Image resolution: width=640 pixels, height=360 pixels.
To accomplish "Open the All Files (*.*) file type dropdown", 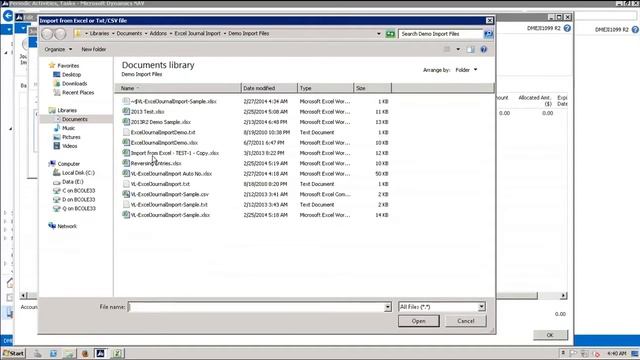I will coord(442,307).
